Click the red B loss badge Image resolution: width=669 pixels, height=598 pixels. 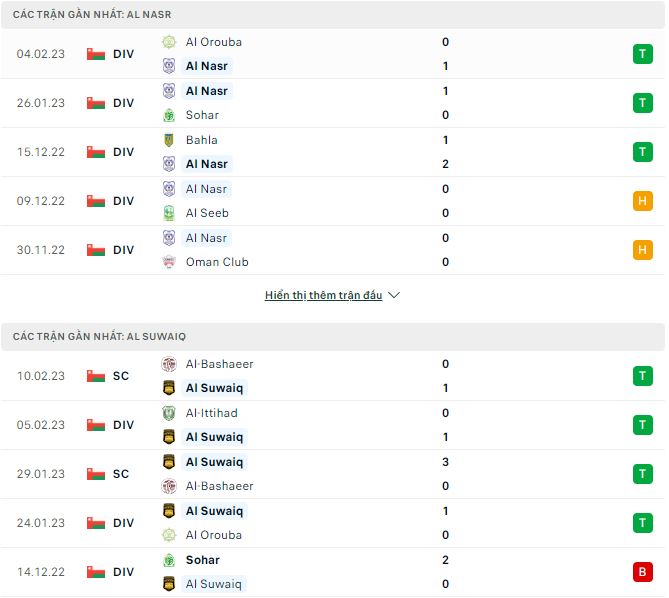coord(642,572)
